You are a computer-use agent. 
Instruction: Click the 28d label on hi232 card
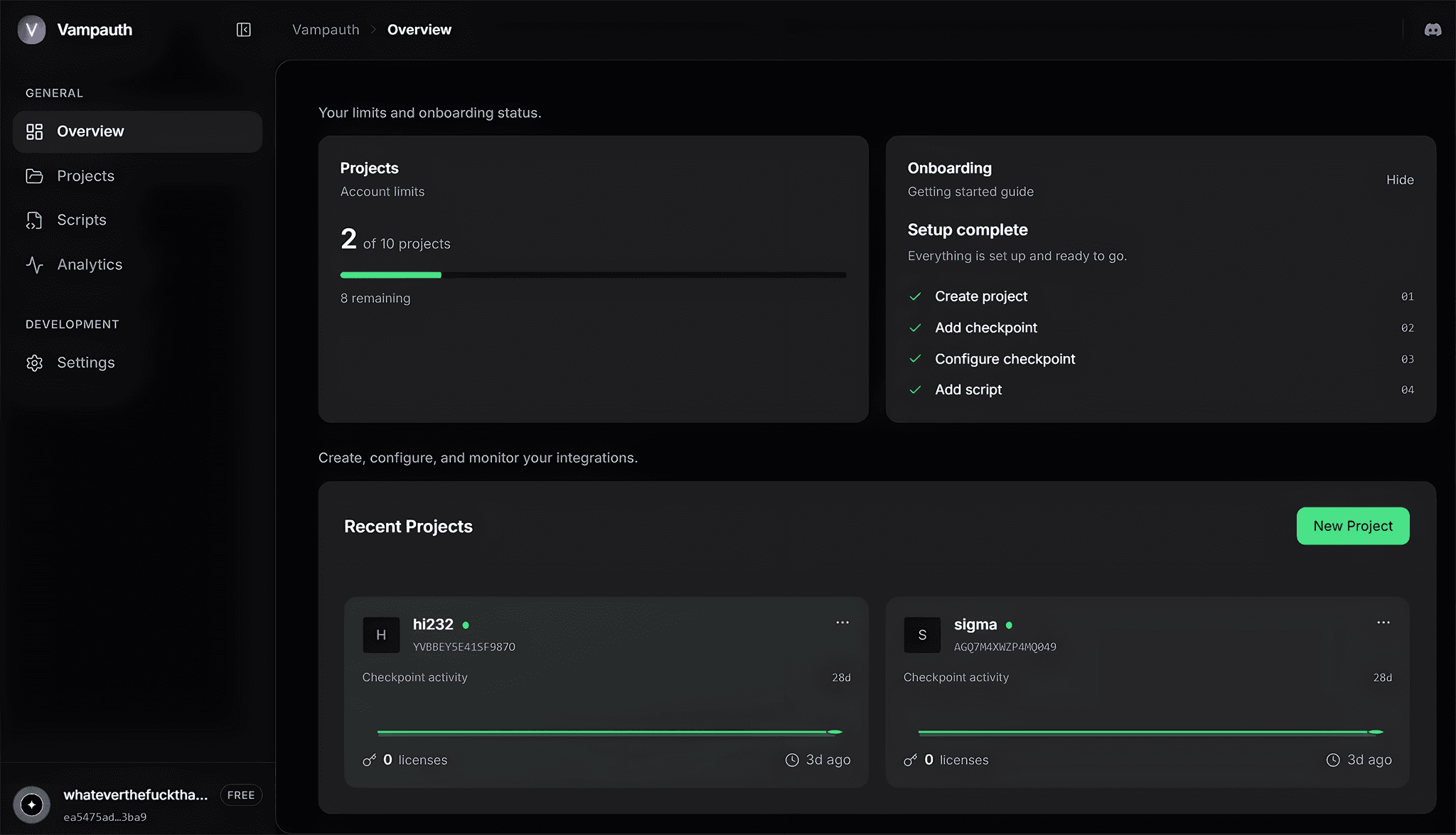(841, 678)
